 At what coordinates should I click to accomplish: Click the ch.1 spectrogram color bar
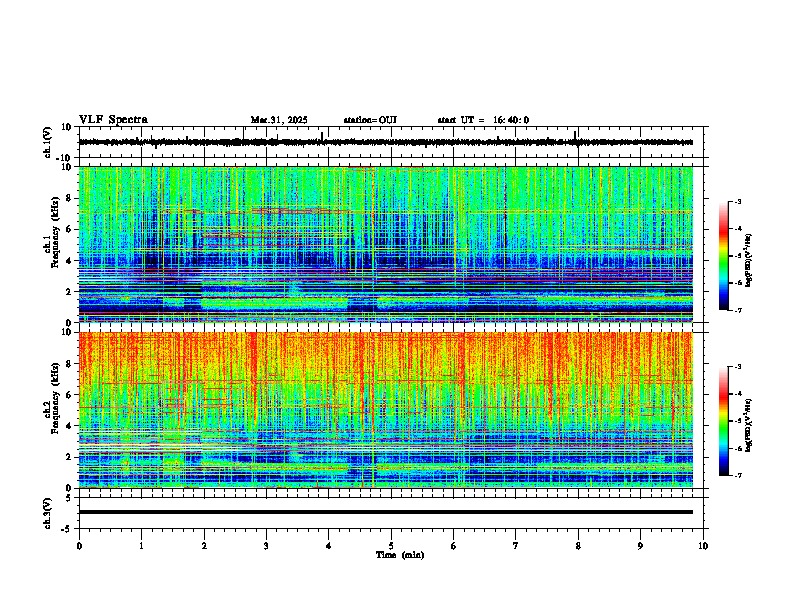tap(724, 256)
